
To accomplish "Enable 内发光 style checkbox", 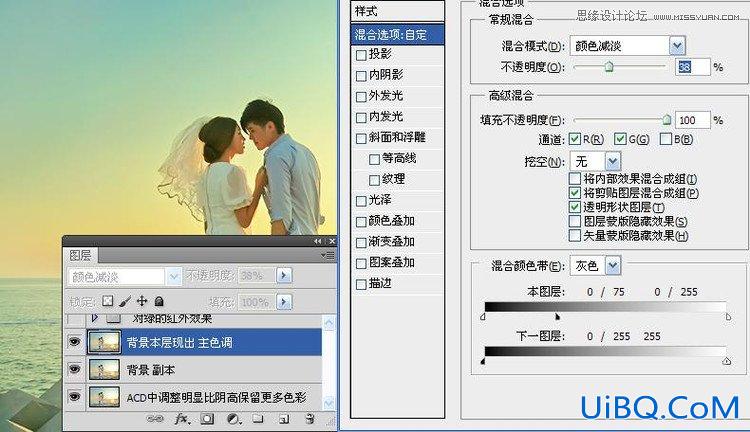I will pos(361,118).
